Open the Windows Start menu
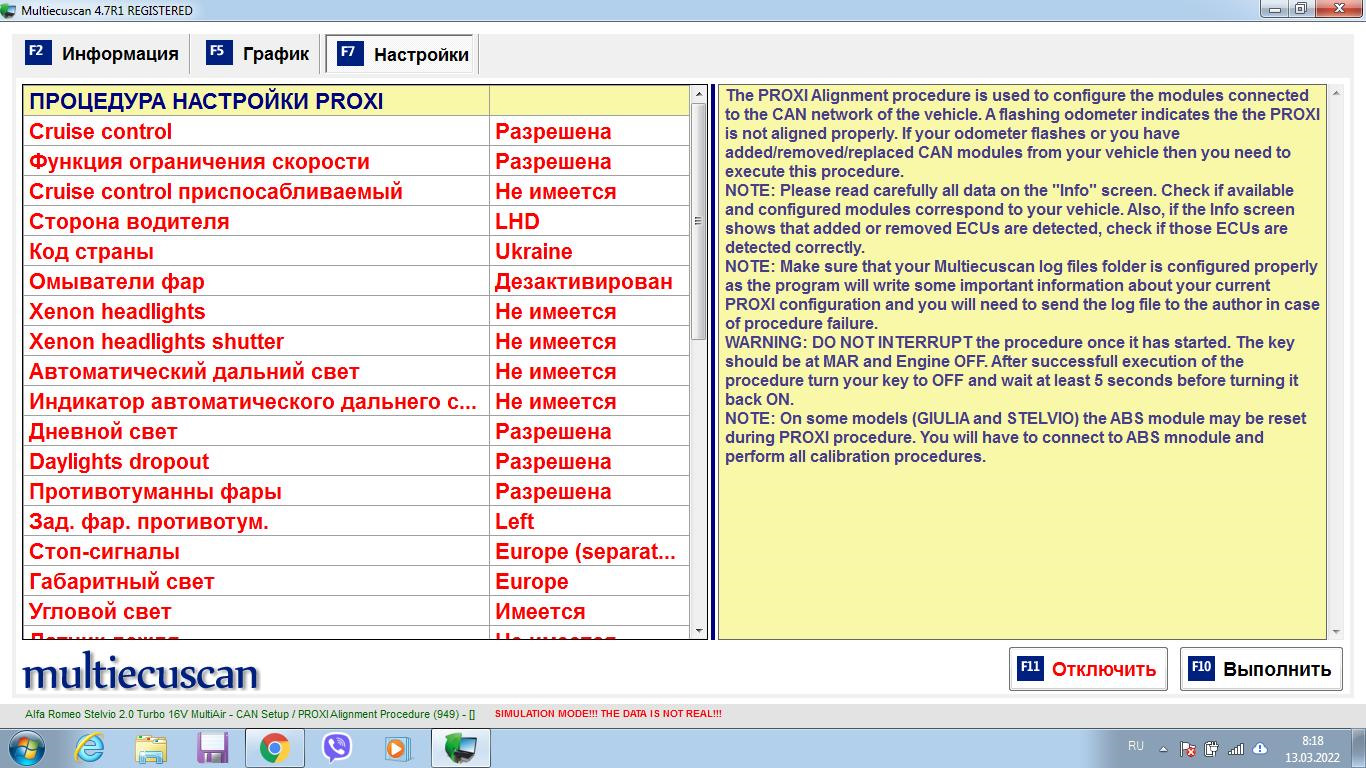Viewport: 1366px width, 768px height. 24,748
